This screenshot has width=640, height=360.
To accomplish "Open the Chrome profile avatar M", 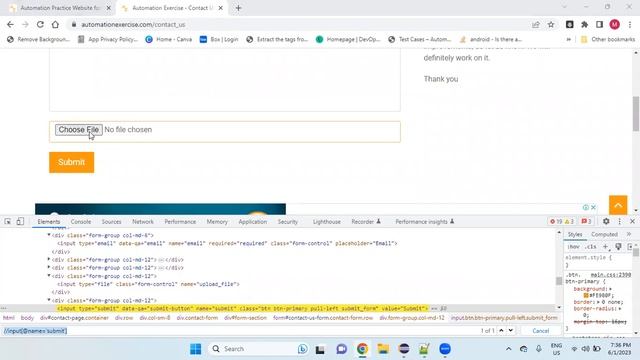I will click(615, 24).
